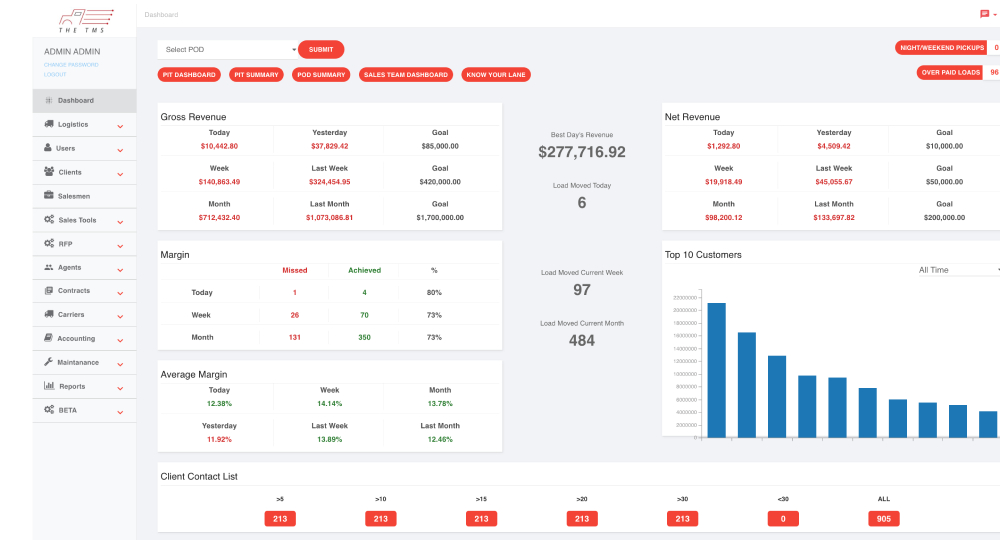
Task: Open the Select POD dropdown
Action: pyautogui.click(x=227, y=49)
